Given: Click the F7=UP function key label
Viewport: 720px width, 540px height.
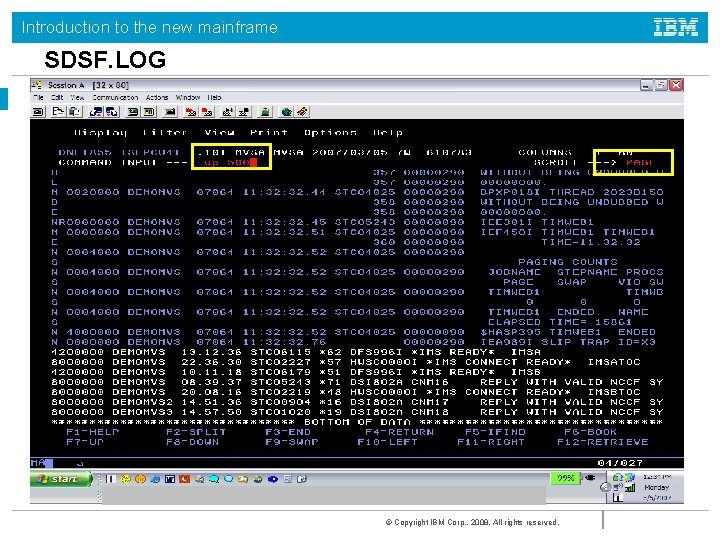Looking at the screenshot, I should tap(85, 442).
